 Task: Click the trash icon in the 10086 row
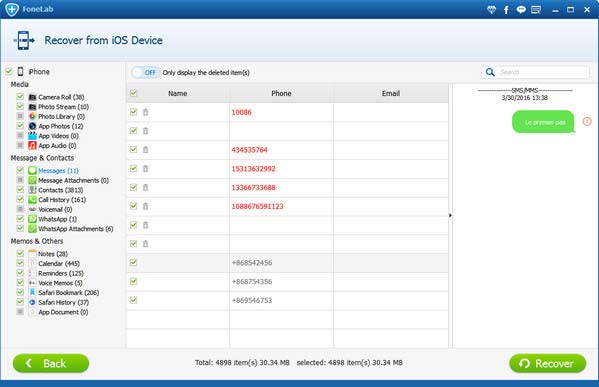pos(146,112)
